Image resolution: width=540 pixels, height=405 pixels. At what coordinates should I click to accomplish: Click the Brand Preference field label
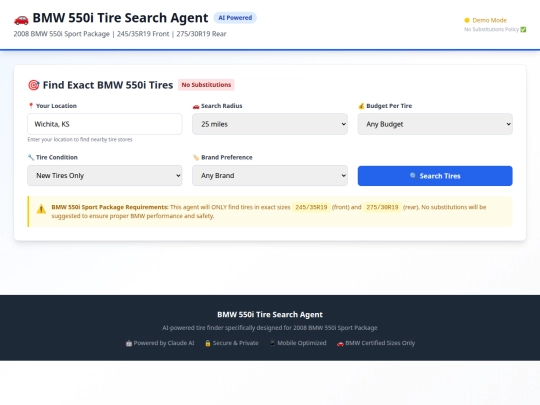pyautogui.click(x=227, y=157)
